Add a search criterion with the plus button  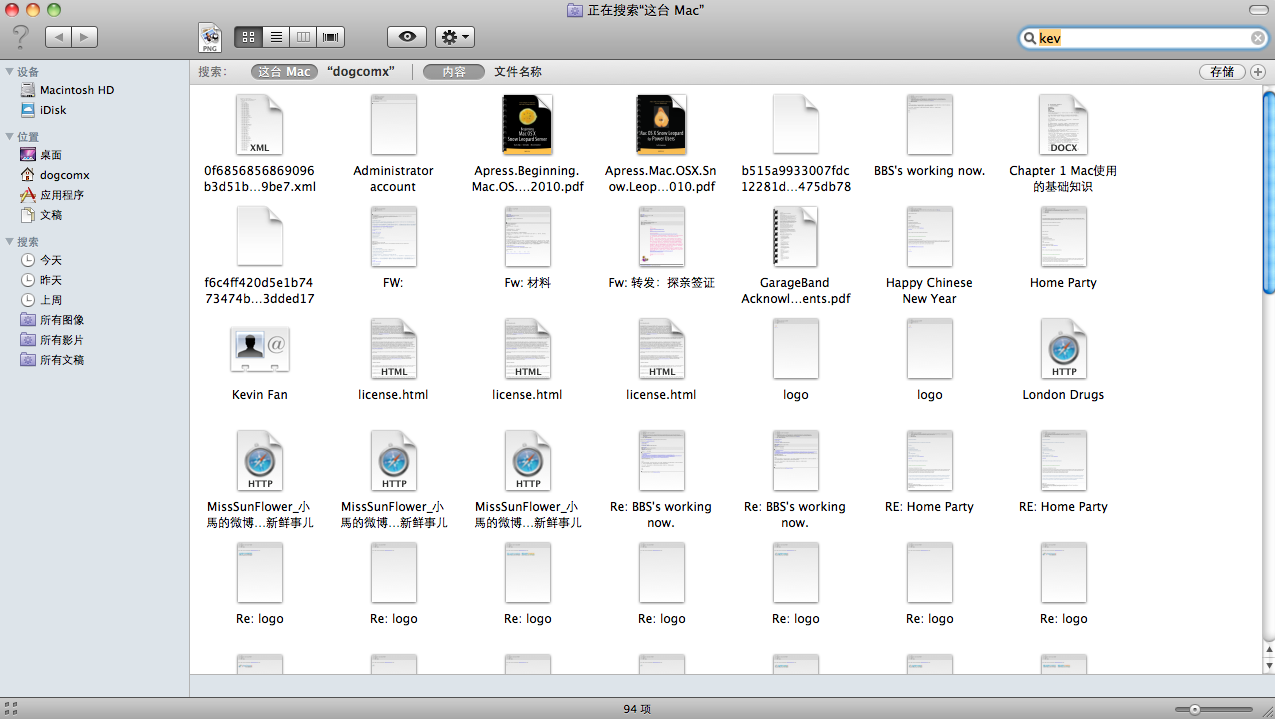click(x=1258, y=72)
